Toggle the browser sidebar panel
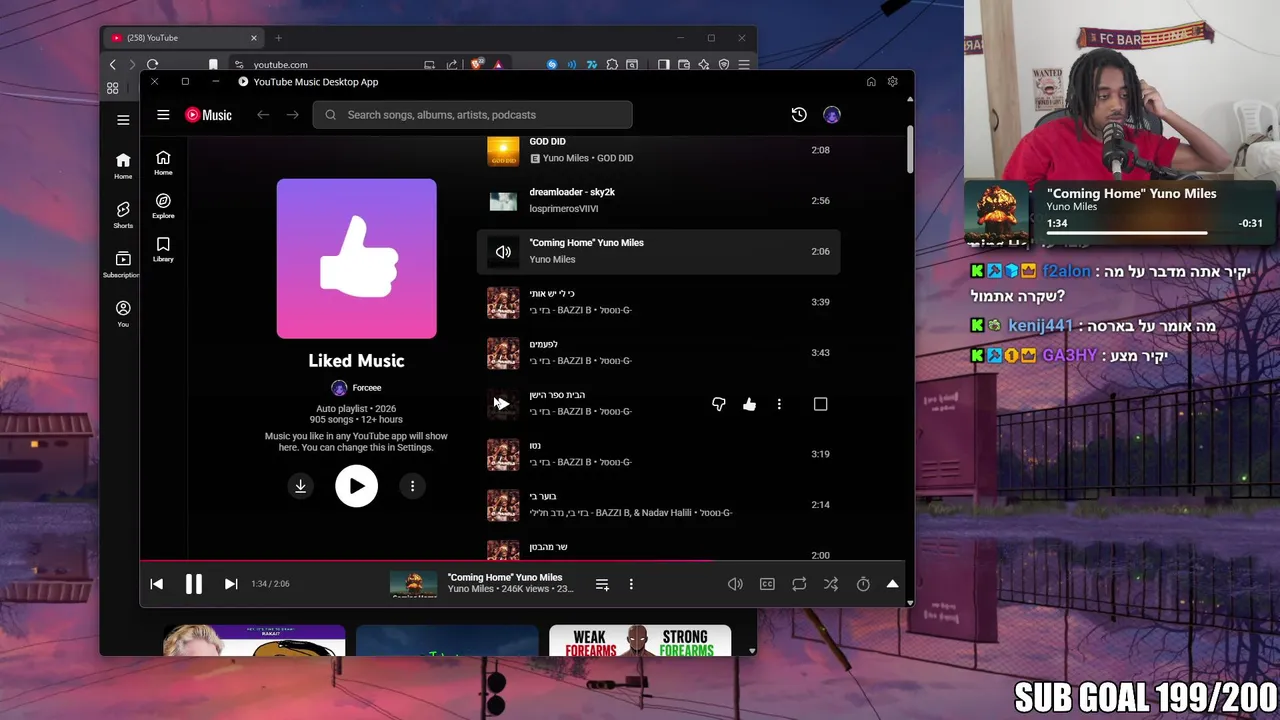Image resolution: width=1280 pixels, height=720 pixels. pyautogui.click(x=663, y=64)
